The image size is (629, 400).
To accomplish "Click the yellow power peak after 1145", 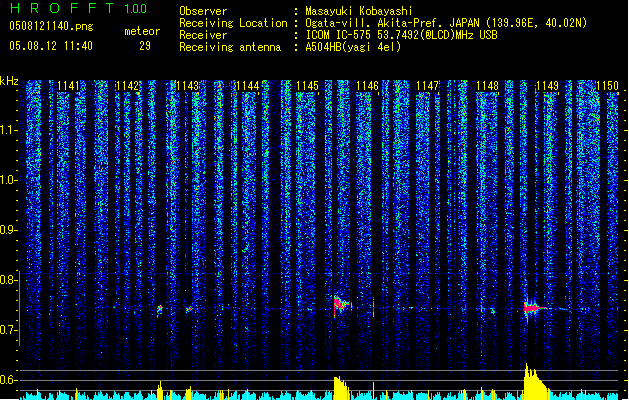I will [x=341, y=388].
